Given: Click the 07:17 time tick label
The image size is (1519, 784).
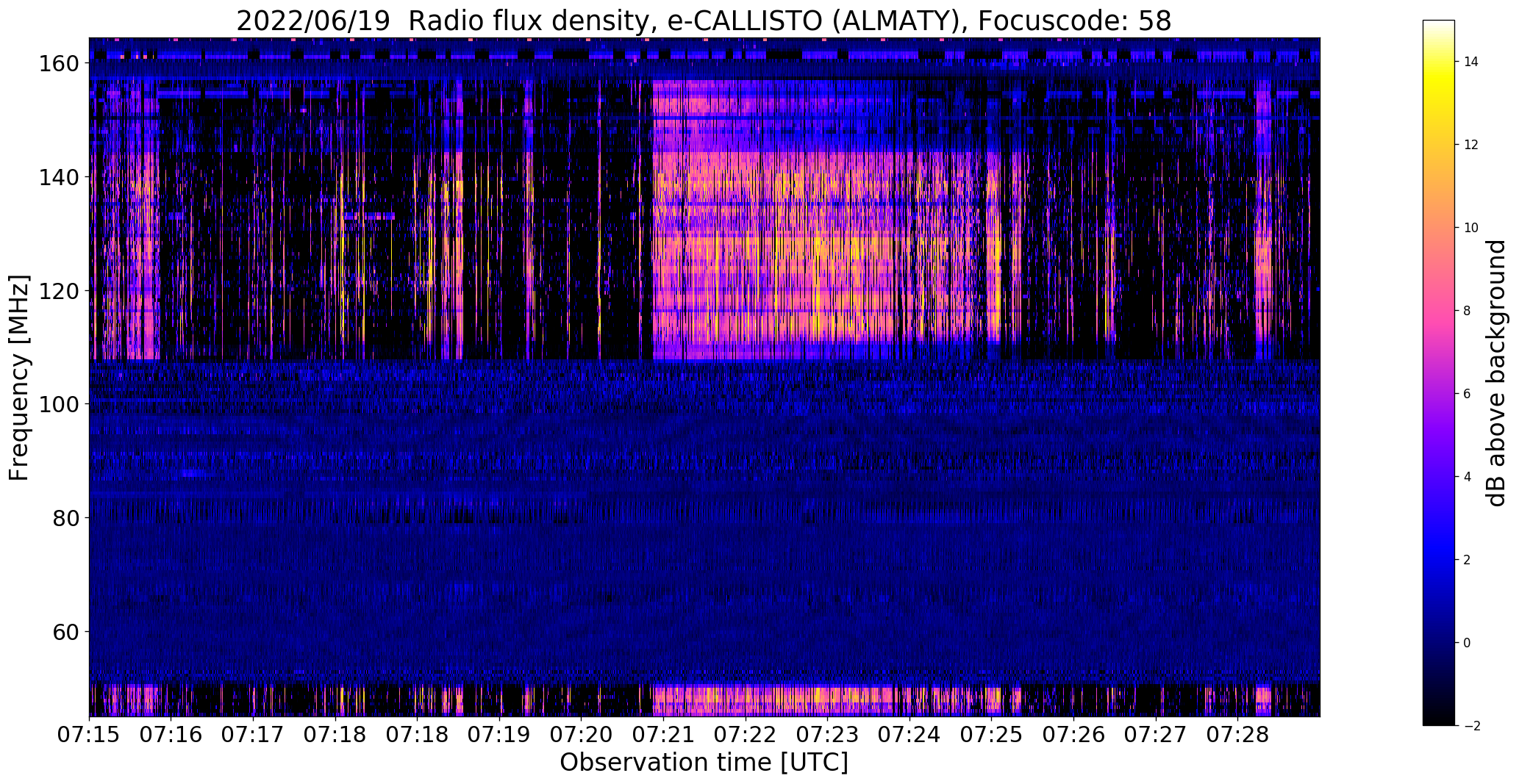Looking at the screenshot, I should click(253, 735).
